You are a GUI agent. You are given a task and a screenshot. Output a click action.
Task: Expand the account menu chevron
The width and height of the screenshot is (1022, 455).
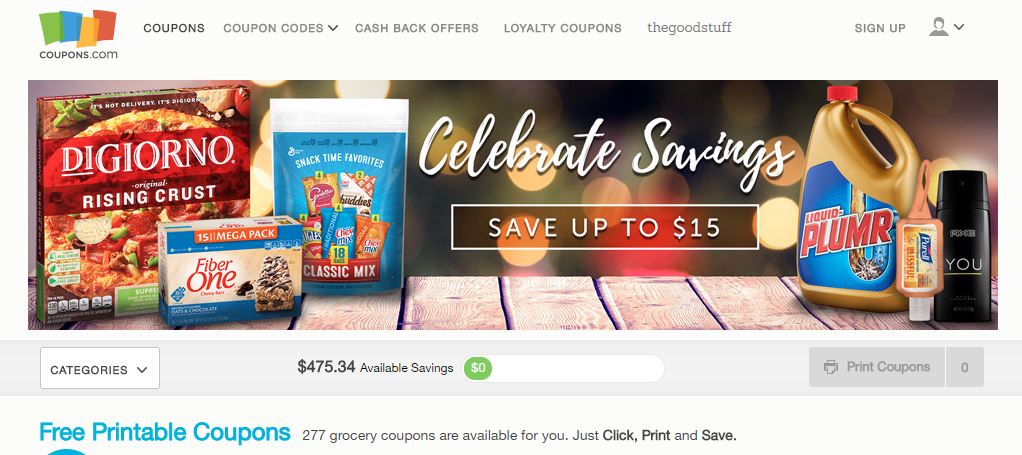pos(959,27)
